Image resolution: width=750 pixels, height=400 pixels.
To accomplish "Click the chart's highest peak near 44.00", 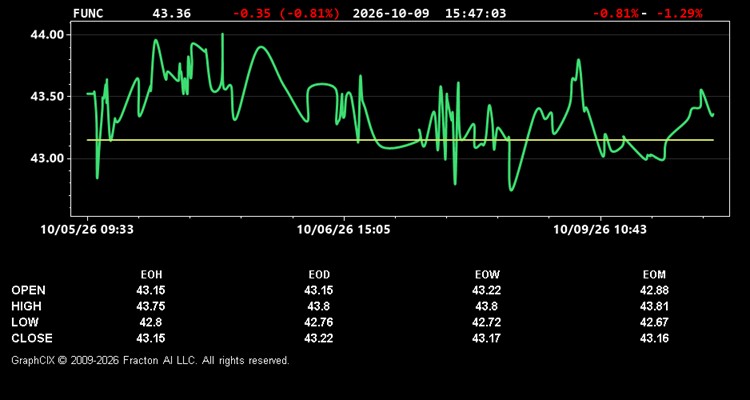I will [222, 34].
